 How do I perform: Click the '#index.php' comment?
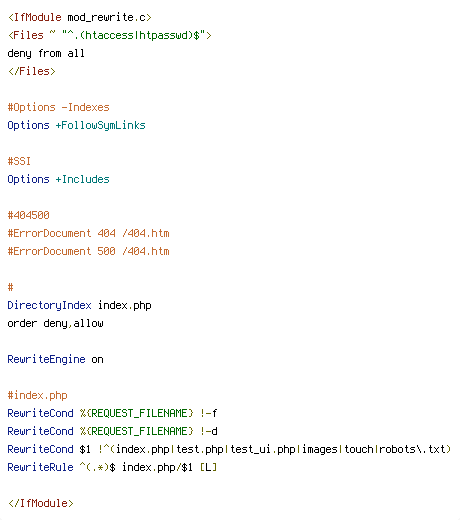click(37, 395)
